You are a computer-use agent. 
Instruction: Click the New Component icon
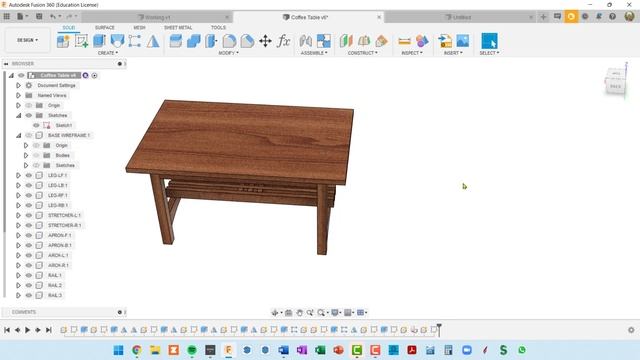pyautogui.click(x=63, y=41)
